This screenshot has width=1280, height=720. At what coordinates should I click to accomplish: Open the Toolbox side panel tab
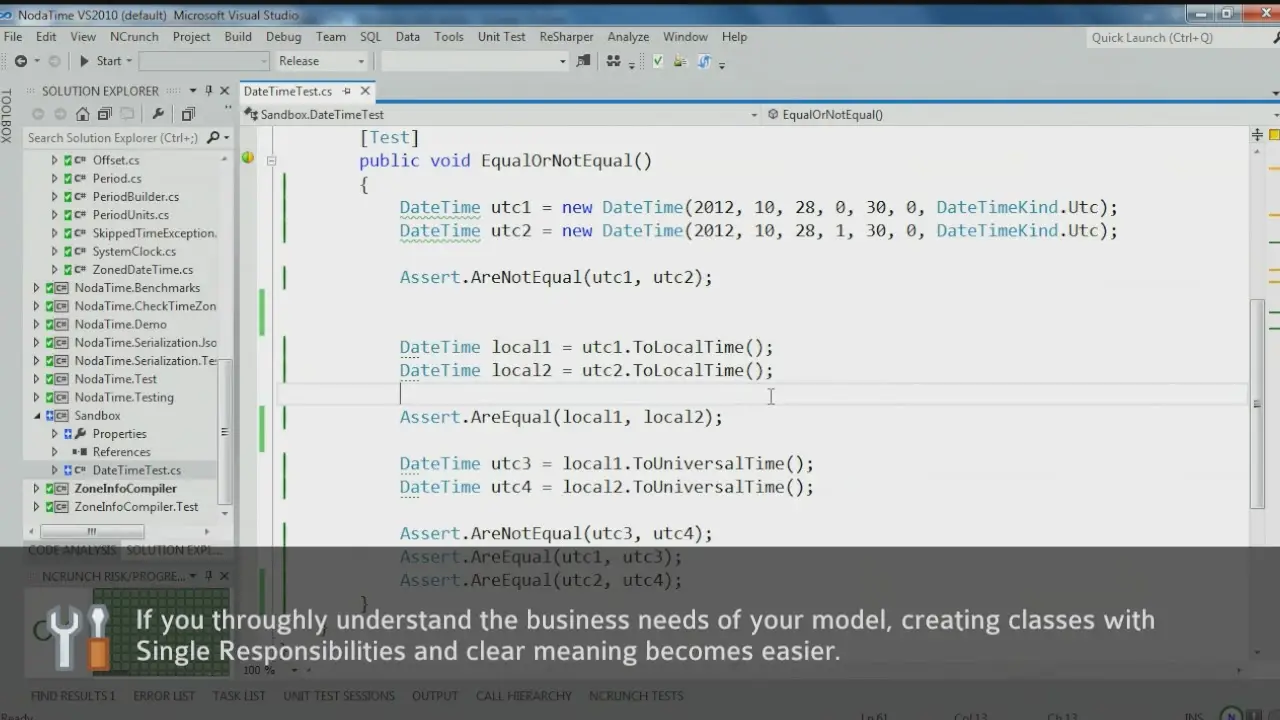click(x=7, y=116)
